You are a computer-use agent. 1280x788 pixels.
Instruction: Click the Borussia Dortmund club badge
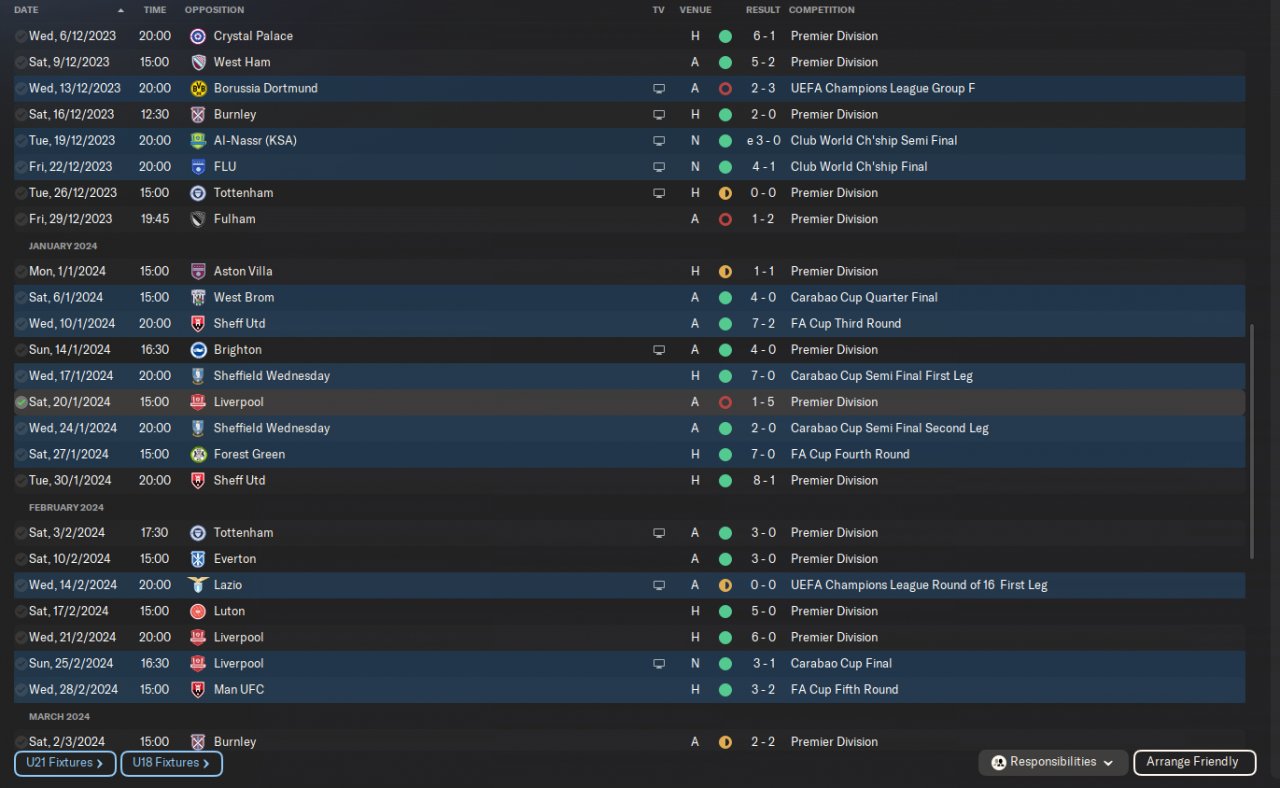click(198, 88)
